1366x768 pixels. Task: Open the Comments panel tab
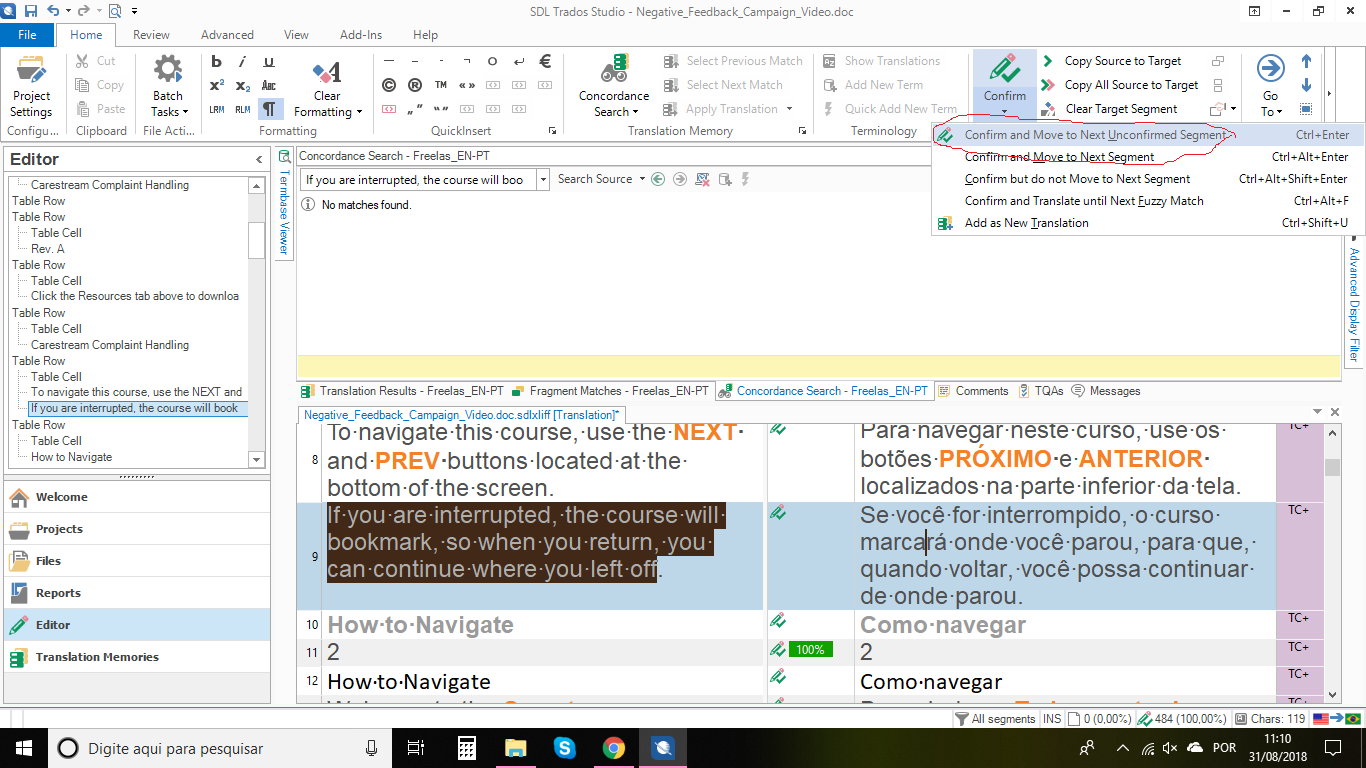pos(973,391)
